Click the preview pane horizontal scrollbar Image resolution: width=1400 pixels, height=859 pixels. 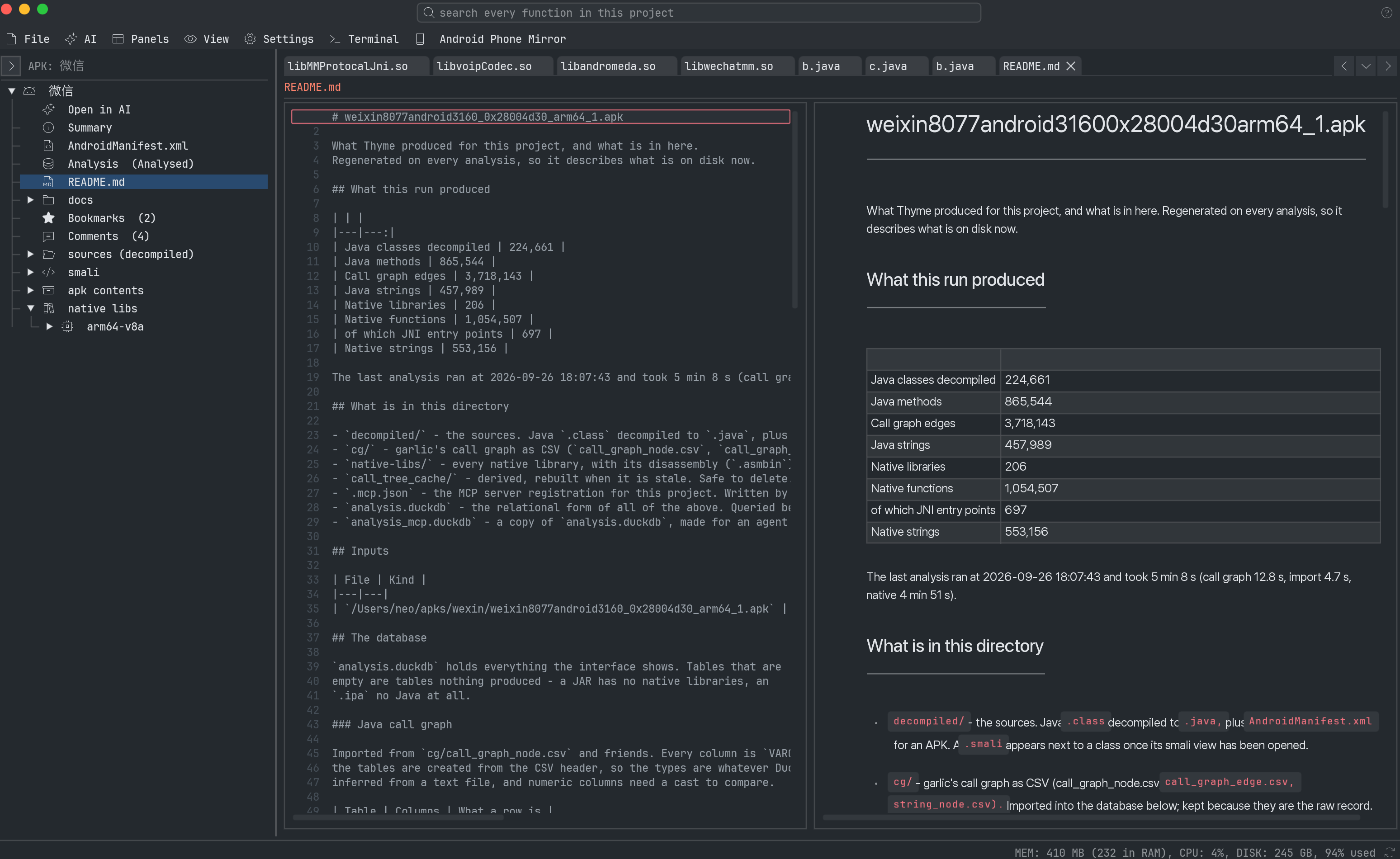pyautogui.click(x=1091, y=817)
